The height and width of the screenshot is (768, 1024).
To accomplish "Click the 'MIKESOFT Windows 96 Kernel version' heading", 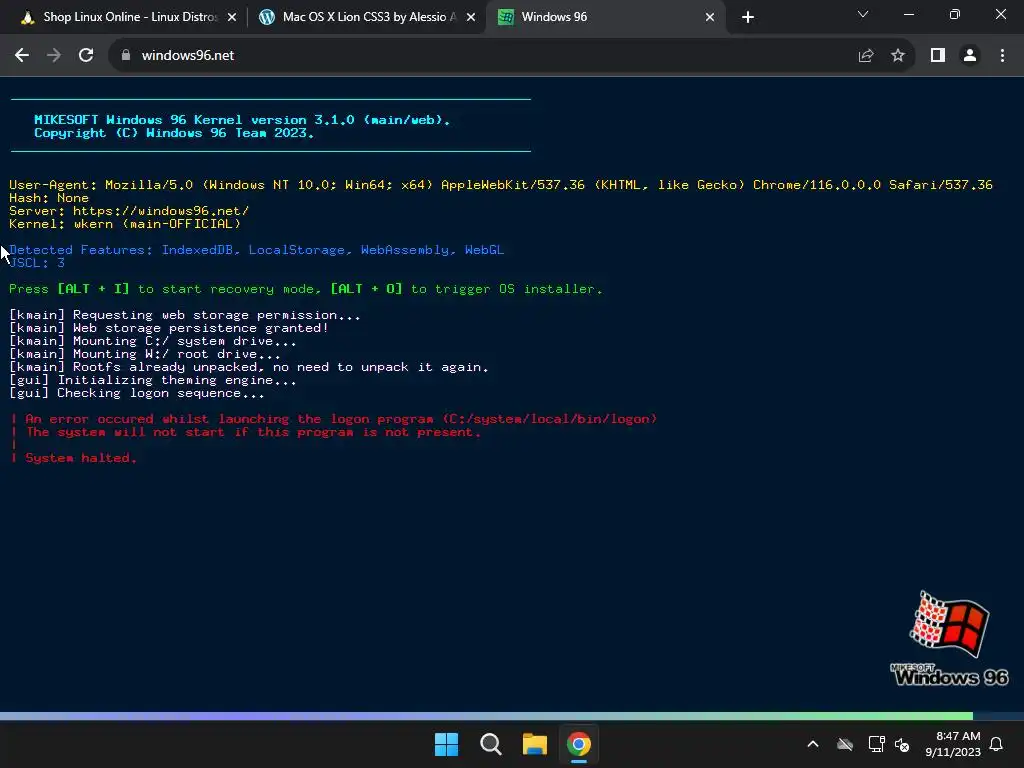I will [x=242, y=120].
